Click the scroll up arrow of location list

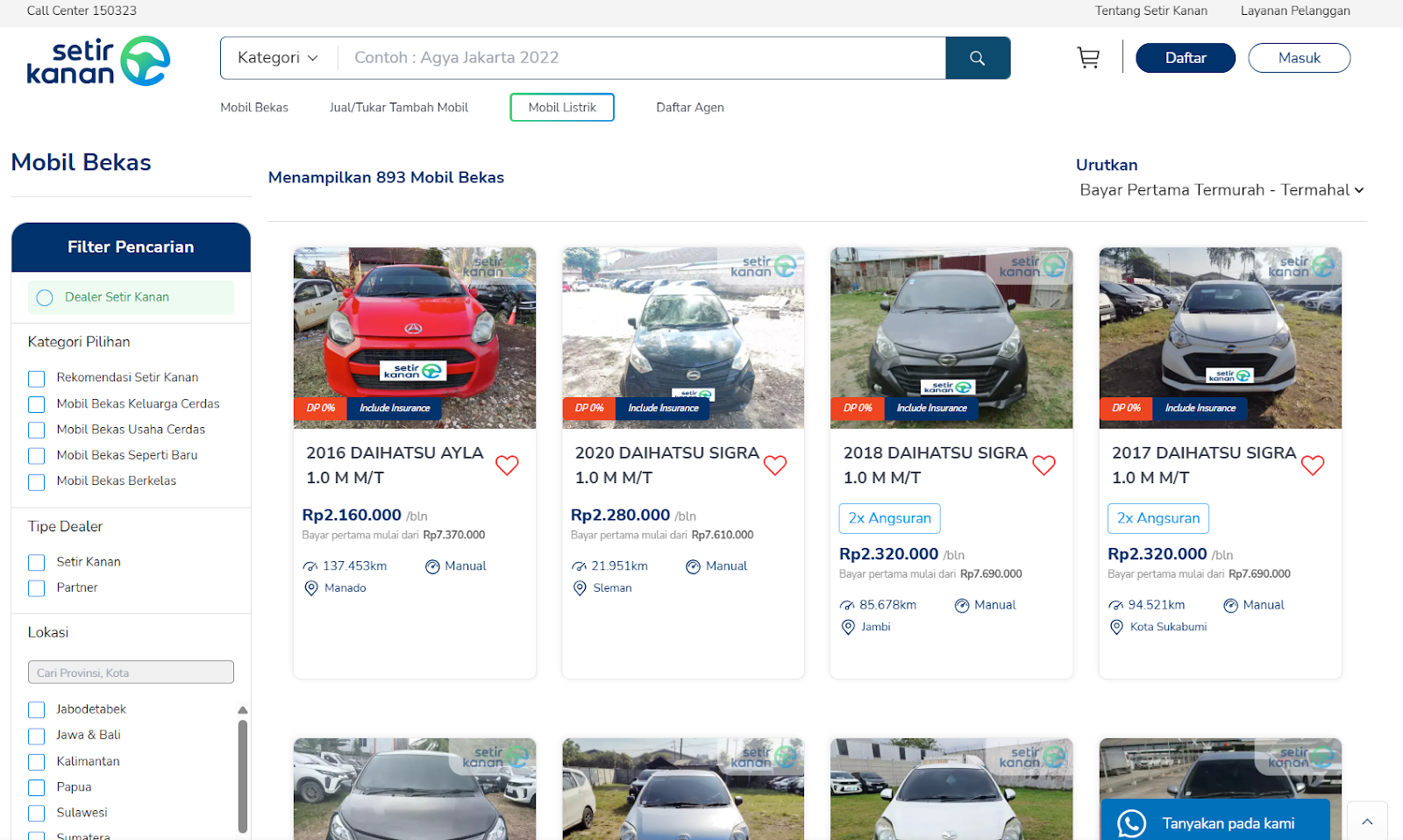(x=243, y=710)
